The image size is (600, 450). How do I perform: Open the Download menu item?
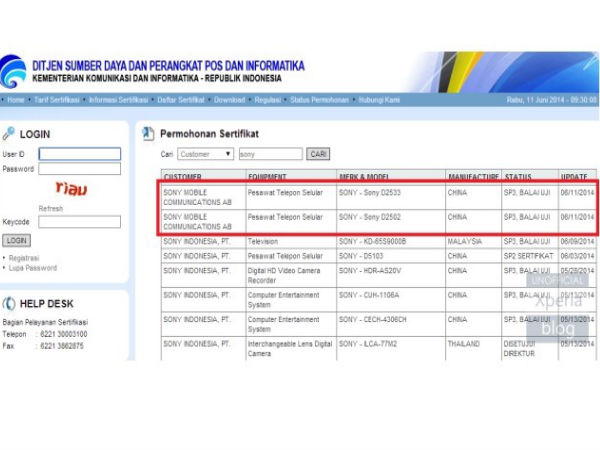pyautogui.click(x=229, y=100)
